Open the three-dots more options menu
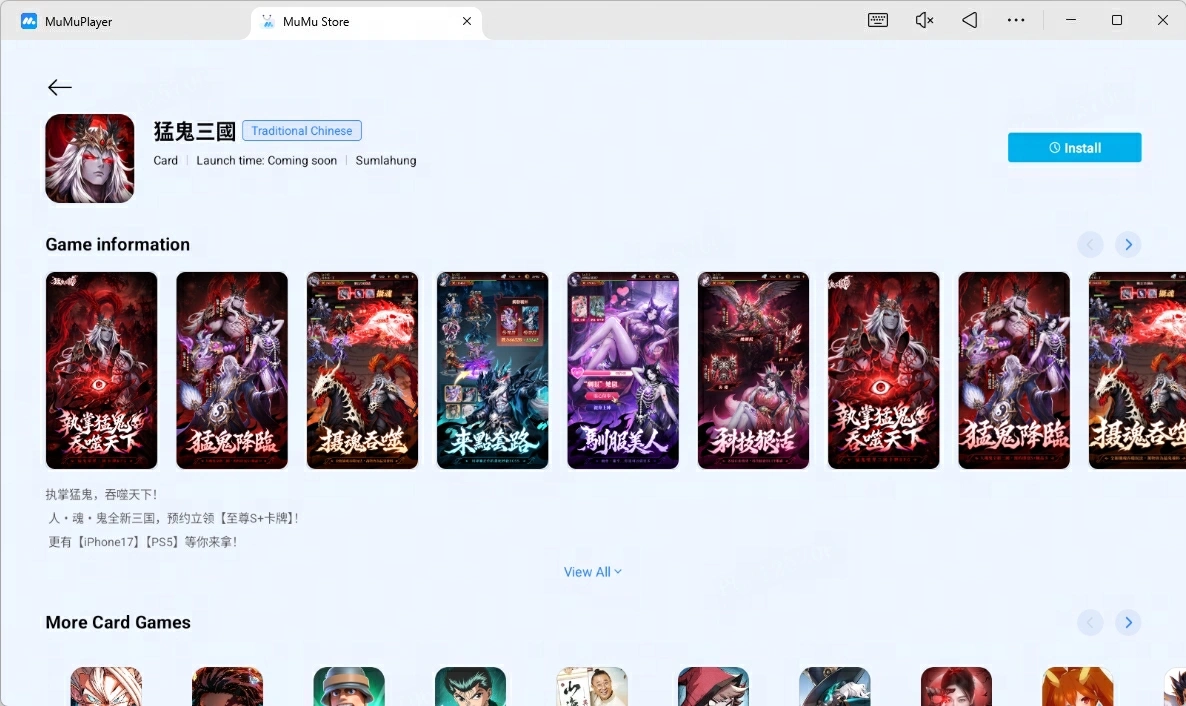 [1016, 20]
